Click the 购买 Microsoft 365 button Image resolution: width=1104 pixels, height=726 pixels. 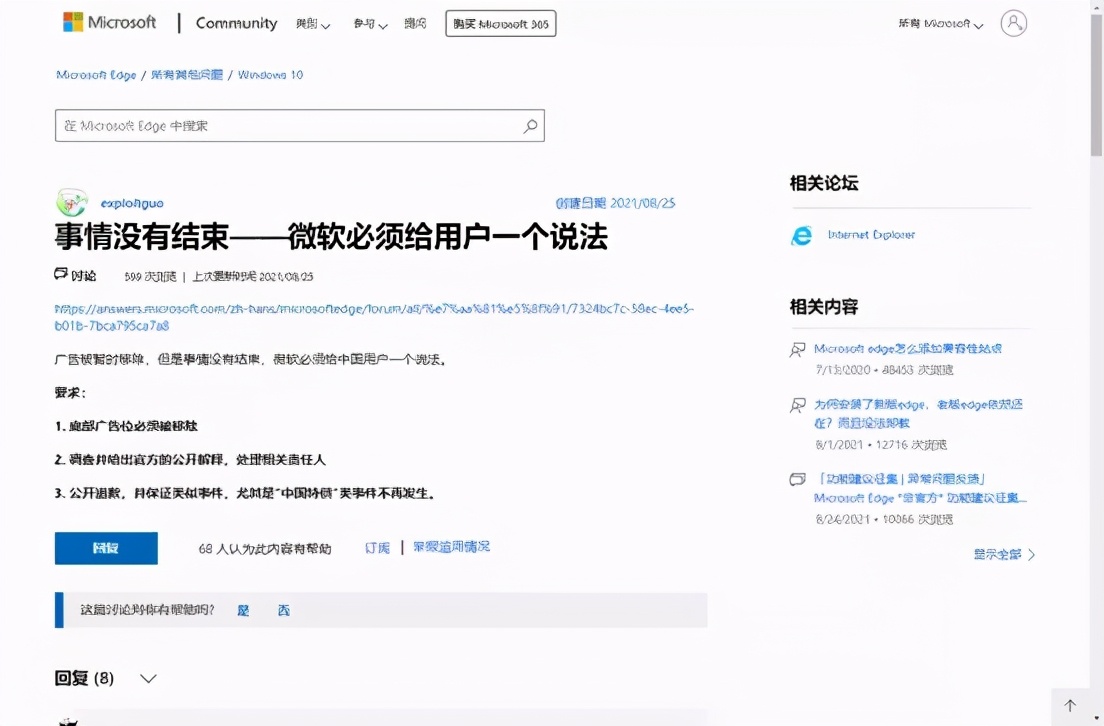tap(500, 22)
